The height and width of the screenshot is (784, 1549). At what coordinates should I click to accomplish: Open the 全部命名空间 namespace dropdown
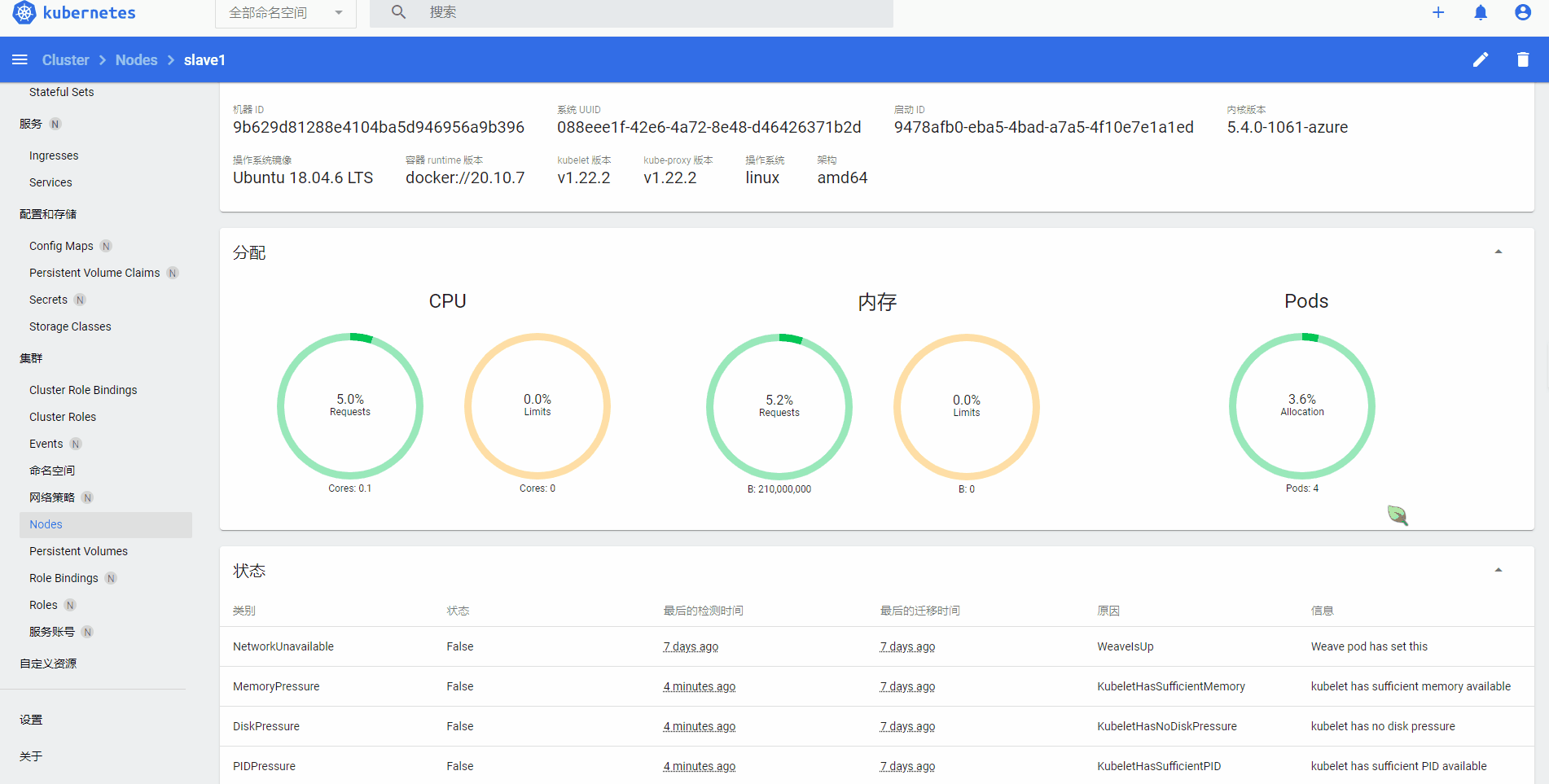point(285,13)
